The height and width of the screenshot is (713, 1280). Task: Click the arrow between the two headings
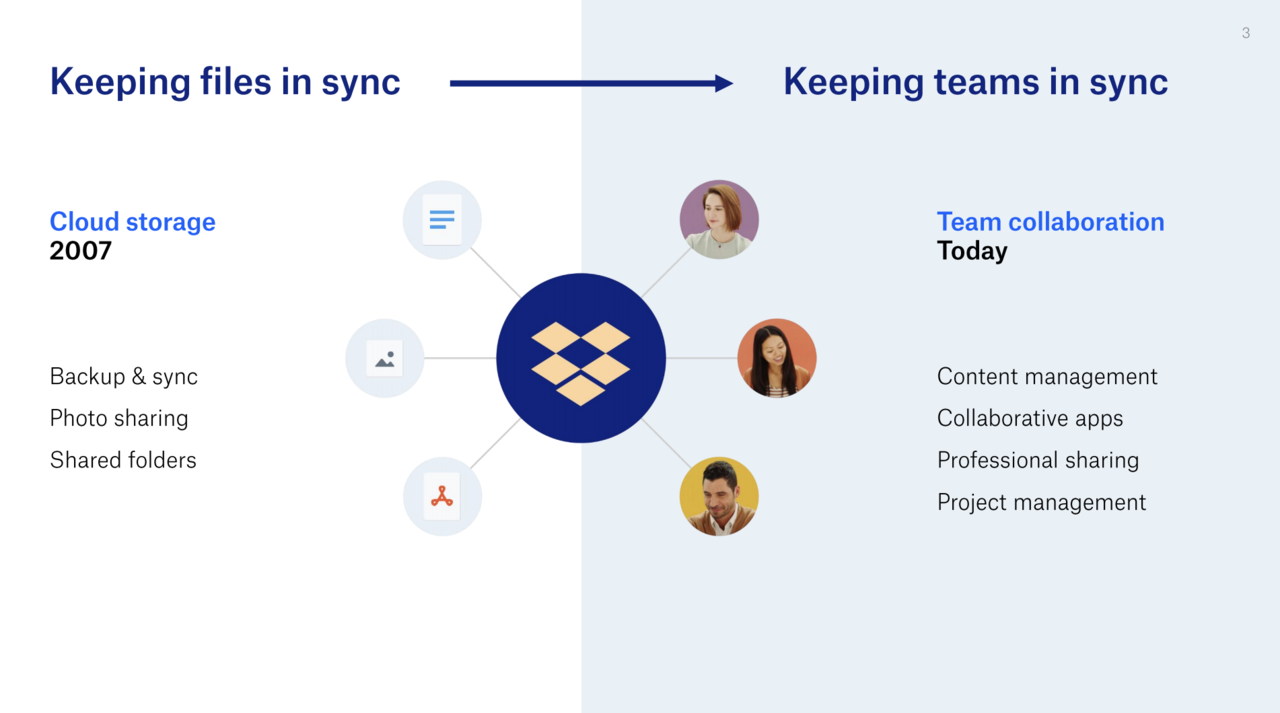click(x=591, y=84)
